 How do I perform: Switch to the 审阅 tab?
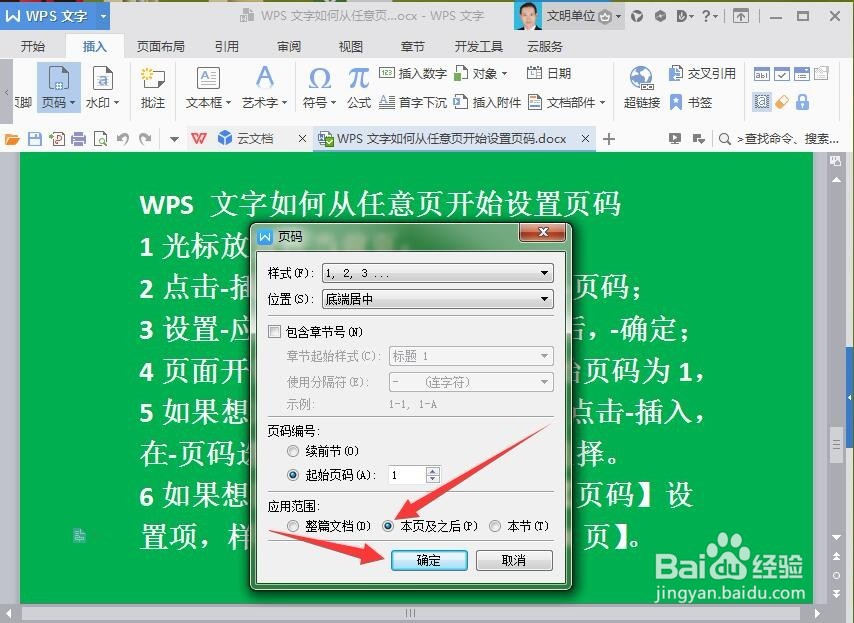[289, 47]
